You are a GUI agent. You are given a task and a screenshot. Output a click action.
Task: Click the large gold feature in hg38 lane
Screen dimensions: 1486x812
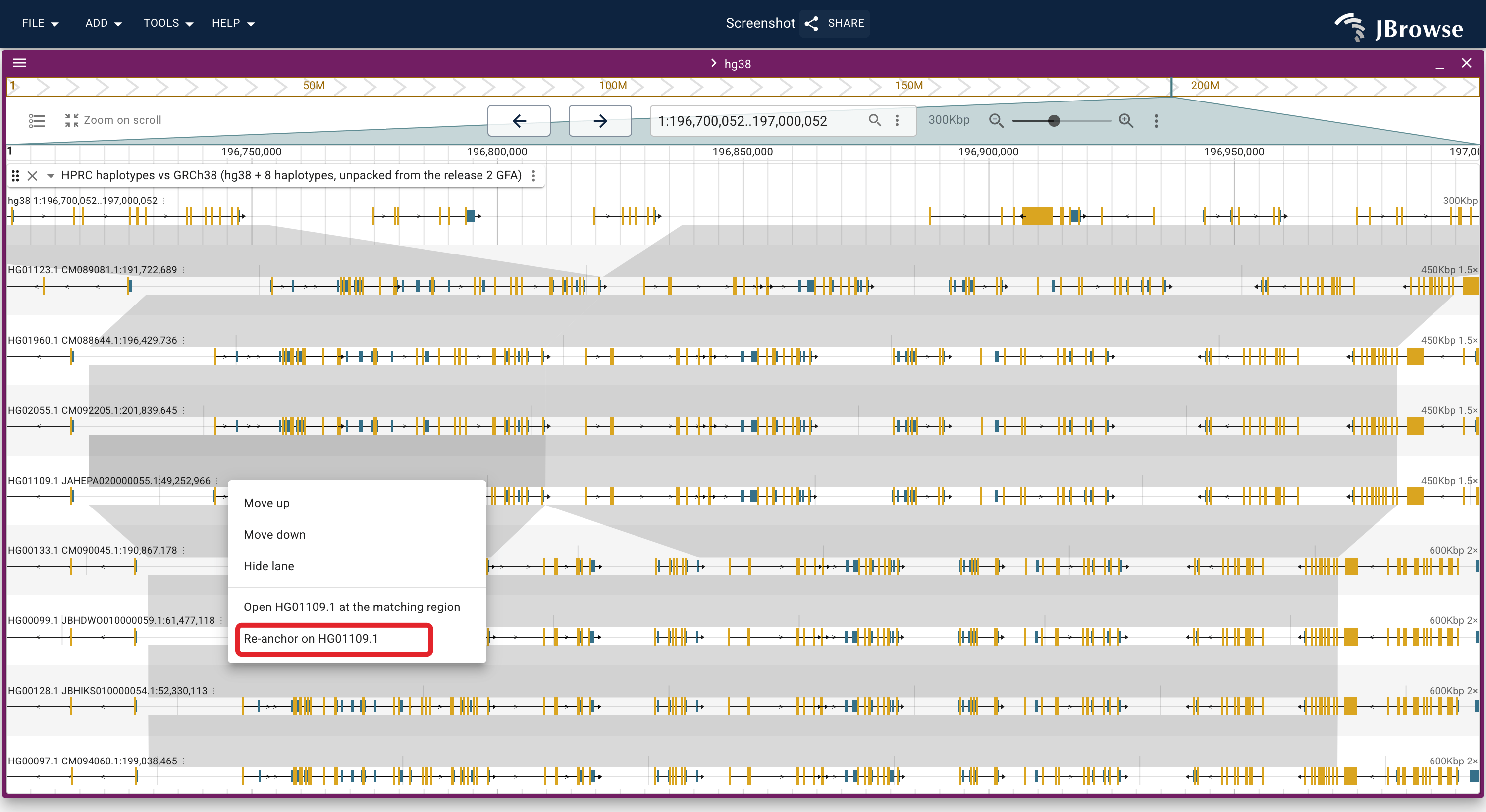tap(1037, 216)
